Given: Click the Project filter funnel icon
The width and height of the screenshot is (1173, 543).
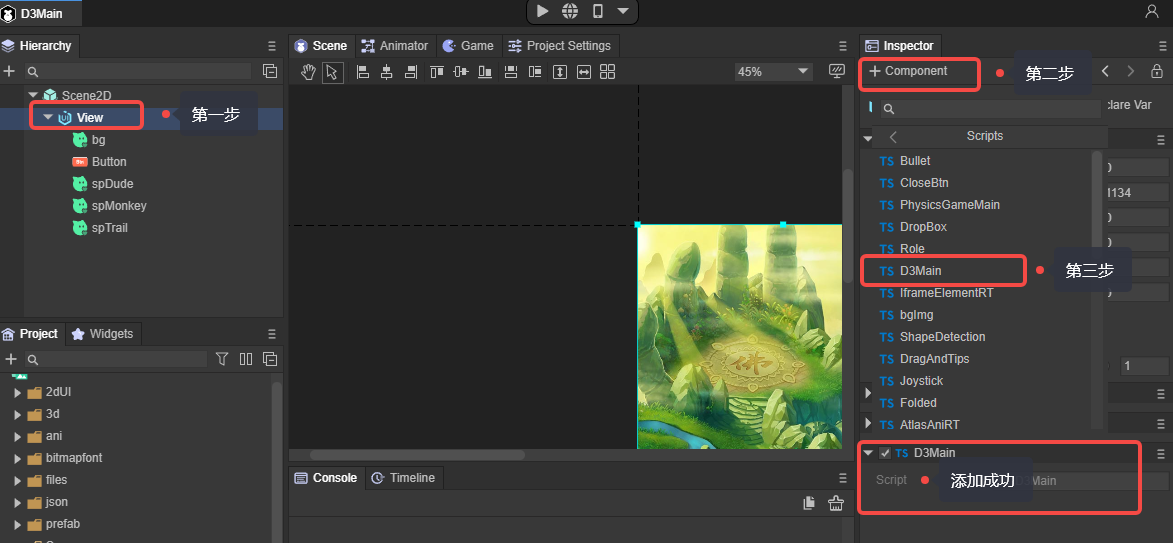Looking at the screenshot, I should point(222,359).
